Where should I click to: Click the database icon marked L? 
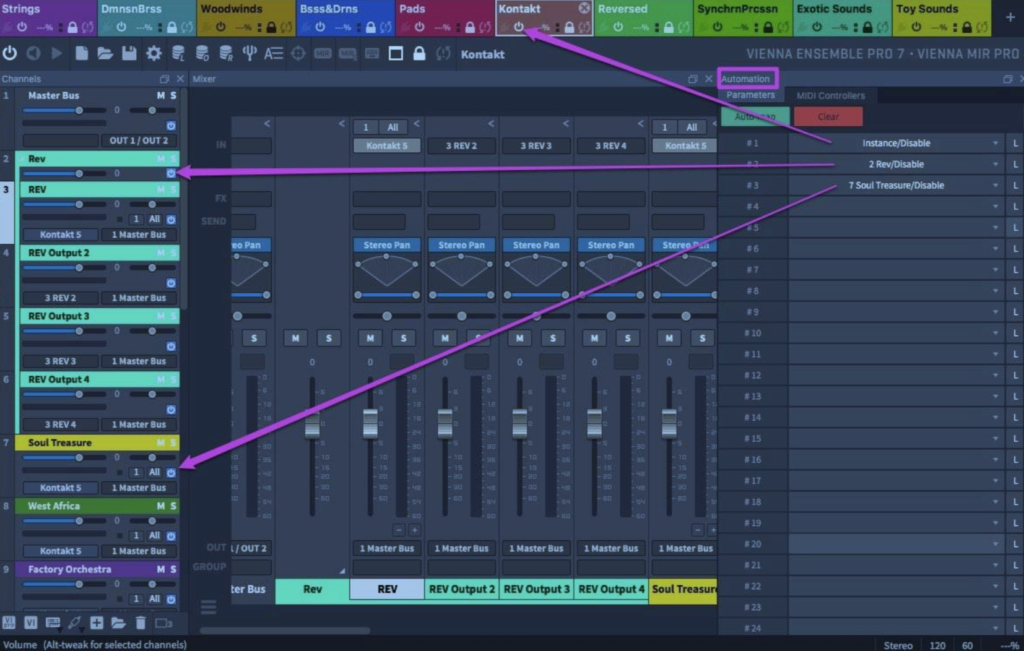click(178, 54)
